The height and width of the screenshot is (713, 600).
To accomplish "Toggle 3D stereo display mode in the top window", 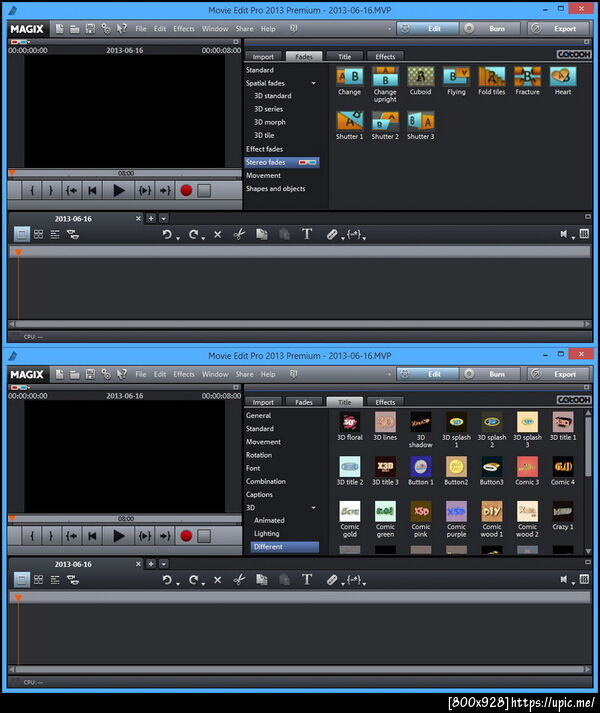I will tap(20, 42).
